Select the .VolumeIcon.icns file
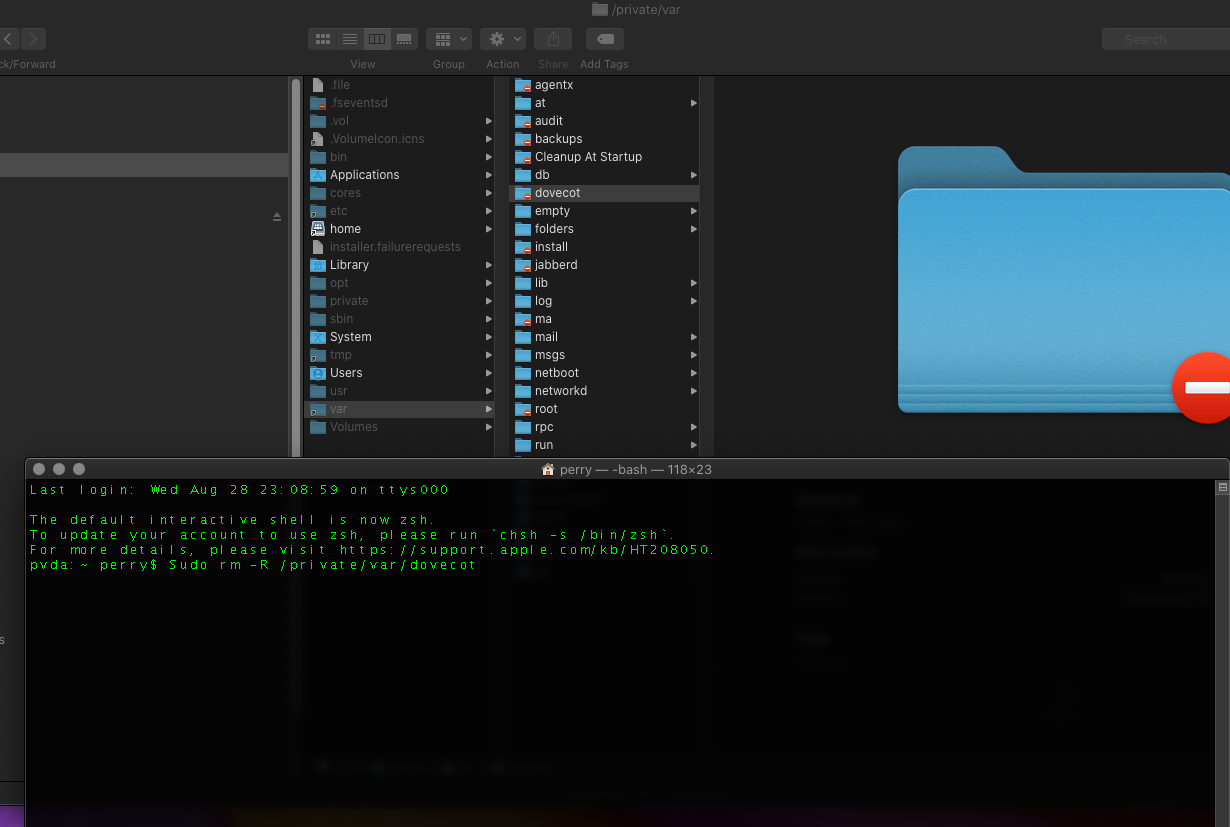 pos(400,139)
